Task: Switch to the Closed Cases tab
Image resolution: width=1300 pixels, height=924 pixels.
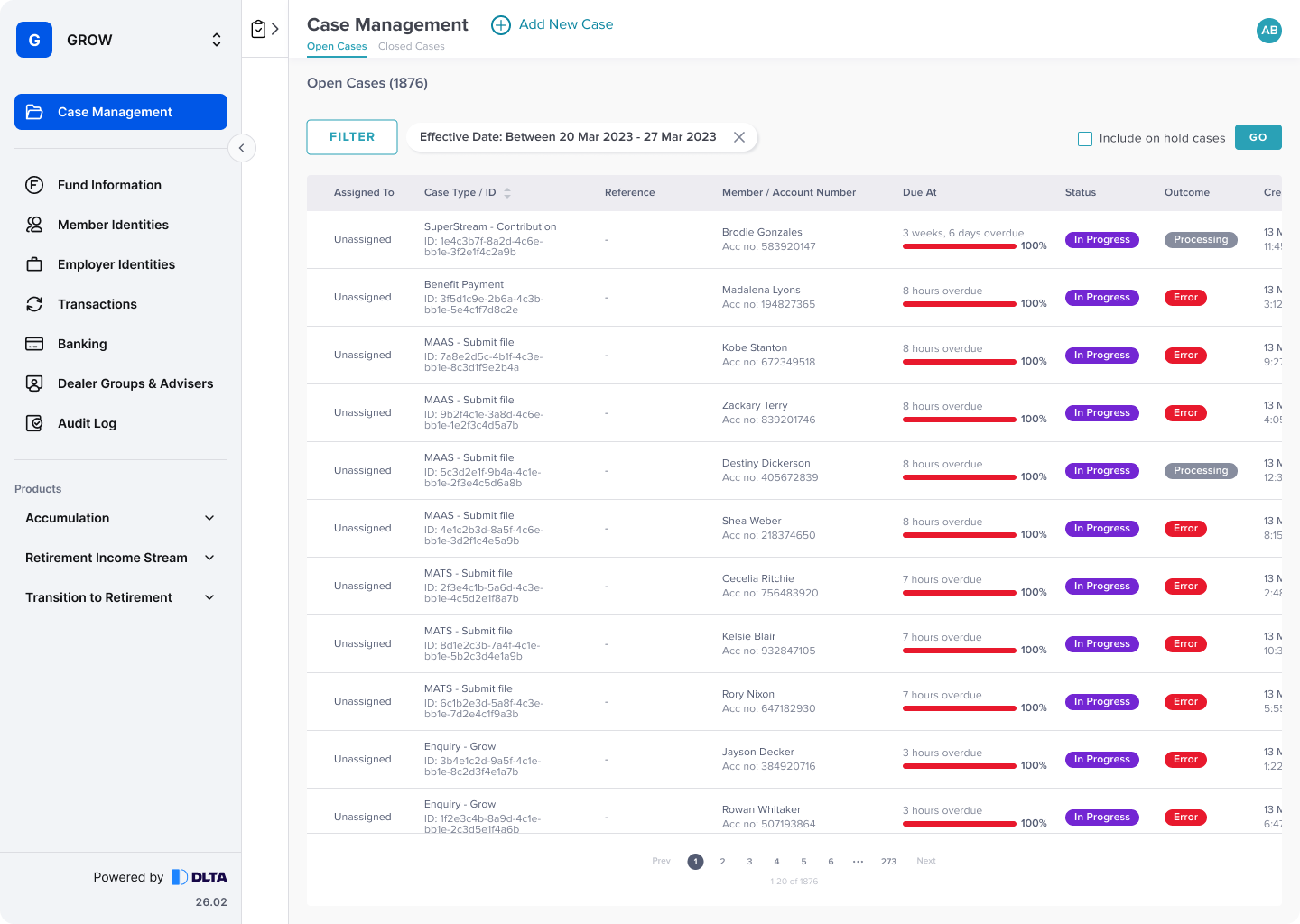Action: click(x=411, y=46)
